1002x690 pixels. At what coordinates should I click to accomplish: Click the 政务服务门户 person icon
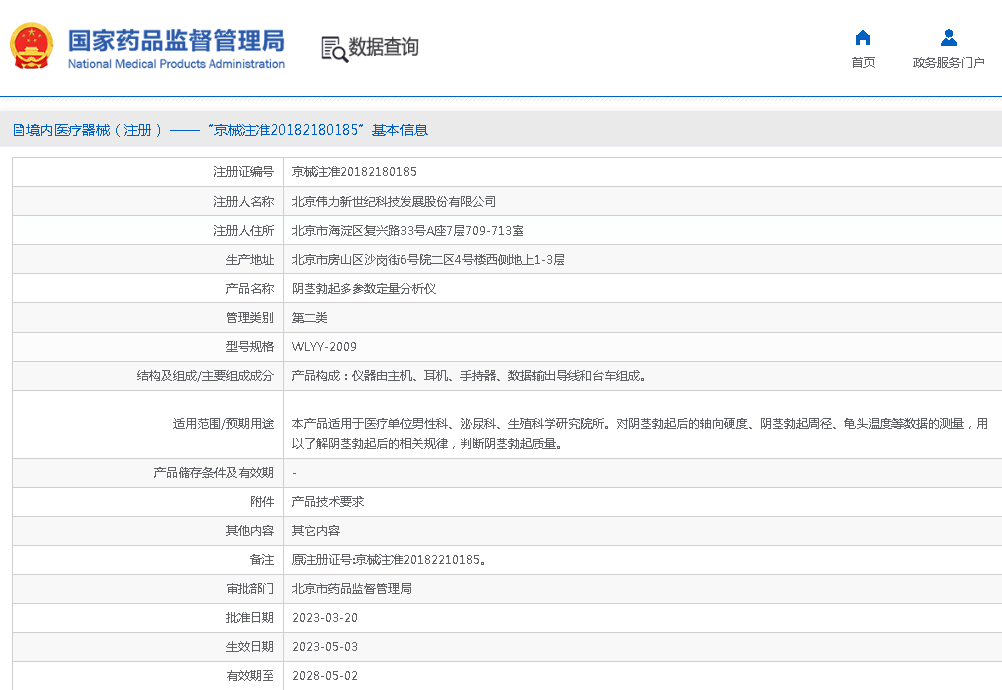(x=948, y=38)
